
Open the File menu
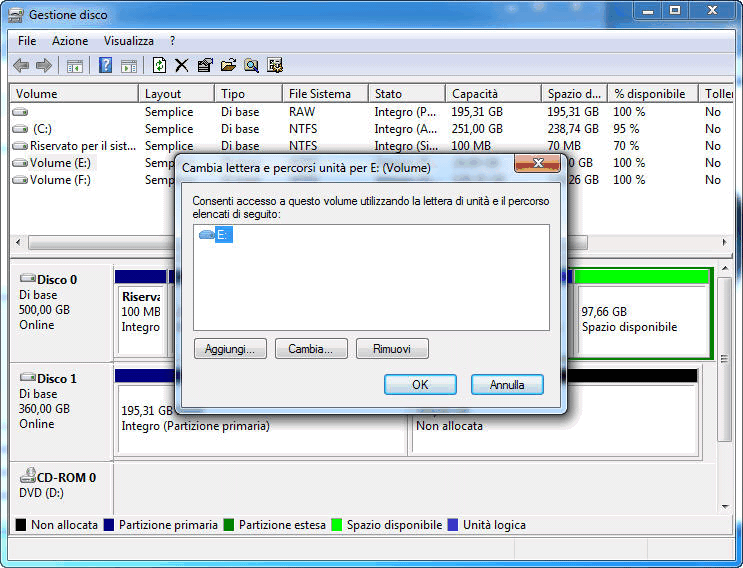tap(27, 41)
